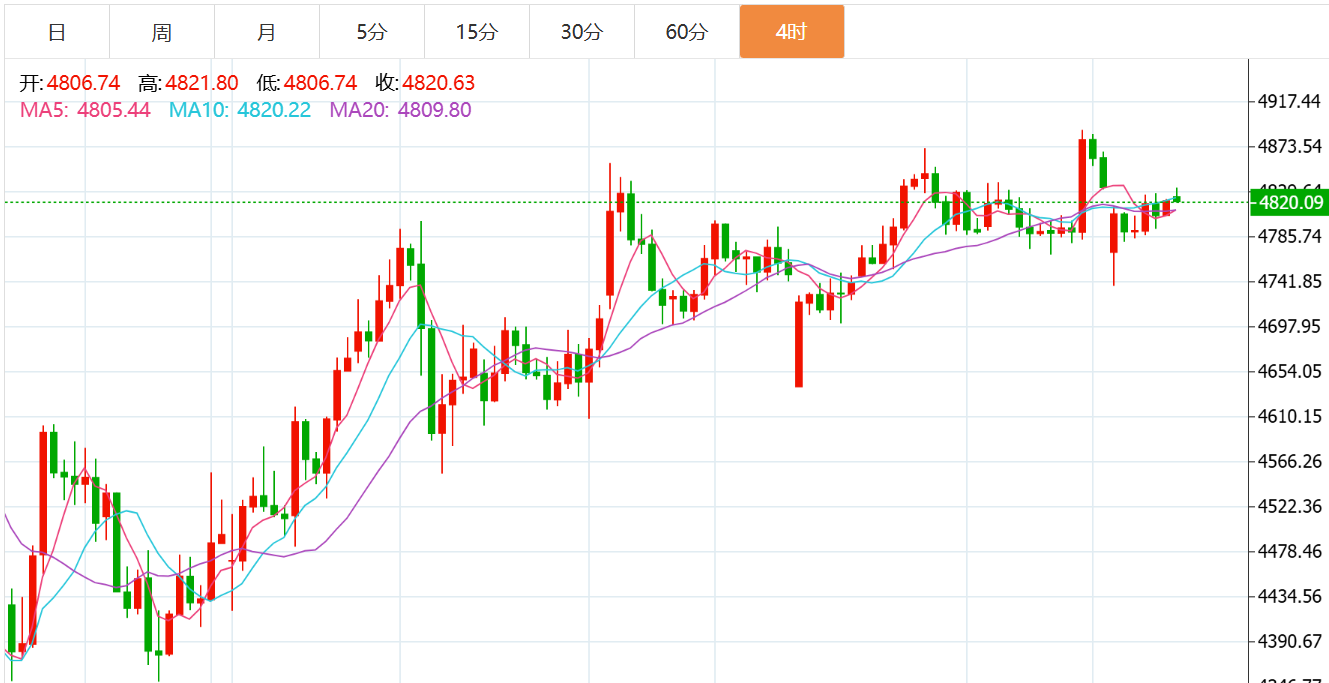Click the green 4820.09 current price tag
Screen dimensions: 1329x683
[x=1290, y=203]
